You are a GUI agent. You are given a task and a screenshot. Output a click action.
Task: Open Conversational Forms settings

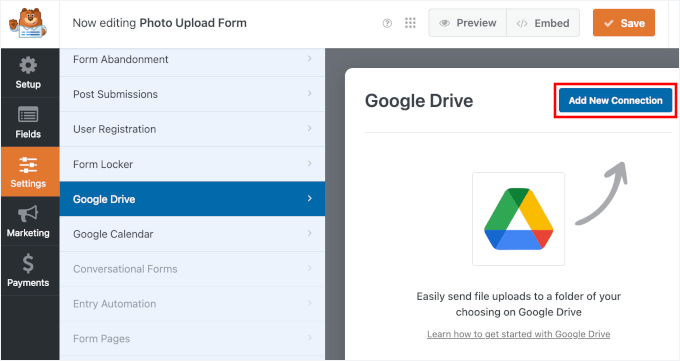[x=192, y=269]
